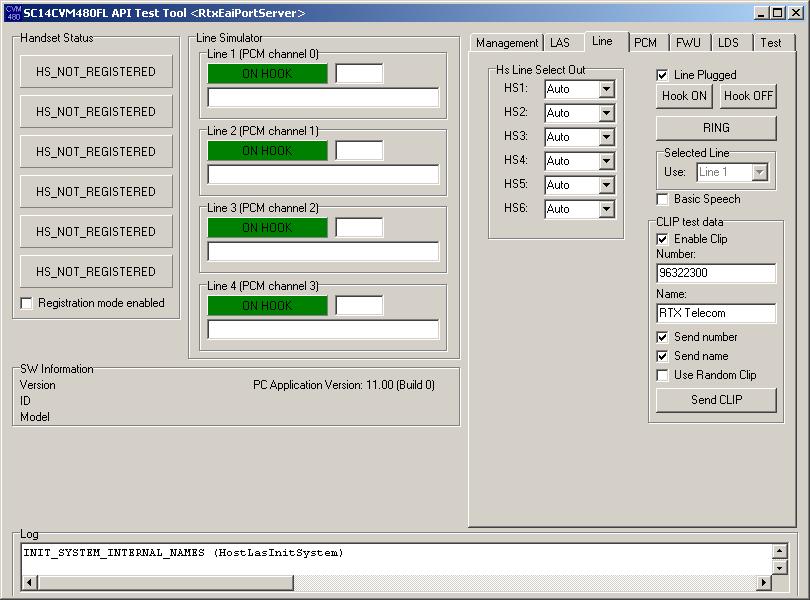This screenshot has height=600, width=810.
Task: Uncheck the Line Plugged checkbox
Action: click(x=662, y=75)
